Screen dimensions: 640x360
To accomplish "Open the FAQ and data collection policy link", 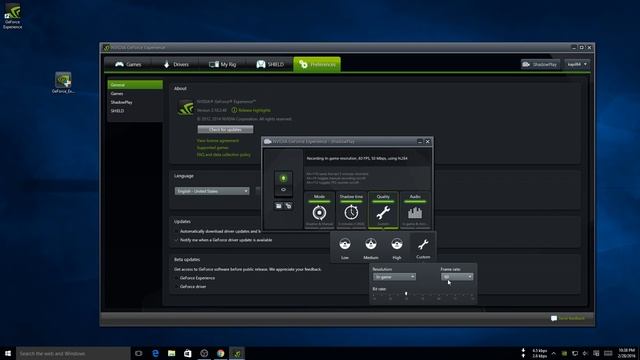I will click(x=224, y=155).
